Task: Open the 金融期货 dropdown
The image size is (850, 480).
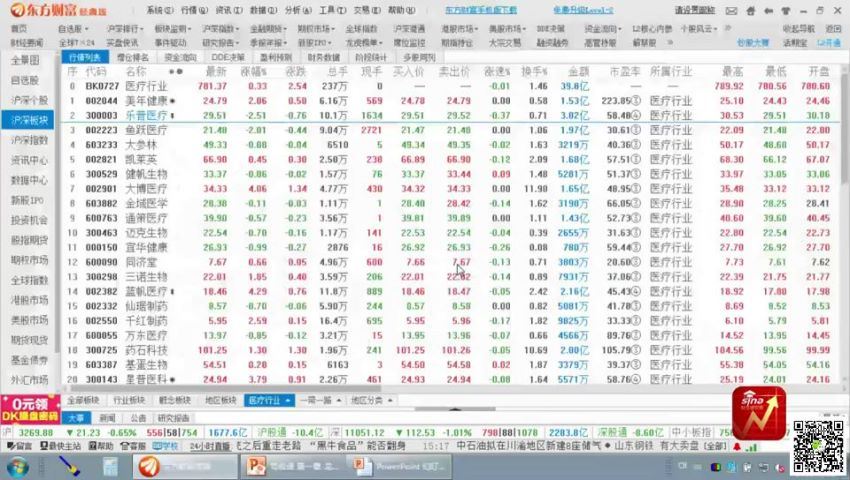Action: 269,29
